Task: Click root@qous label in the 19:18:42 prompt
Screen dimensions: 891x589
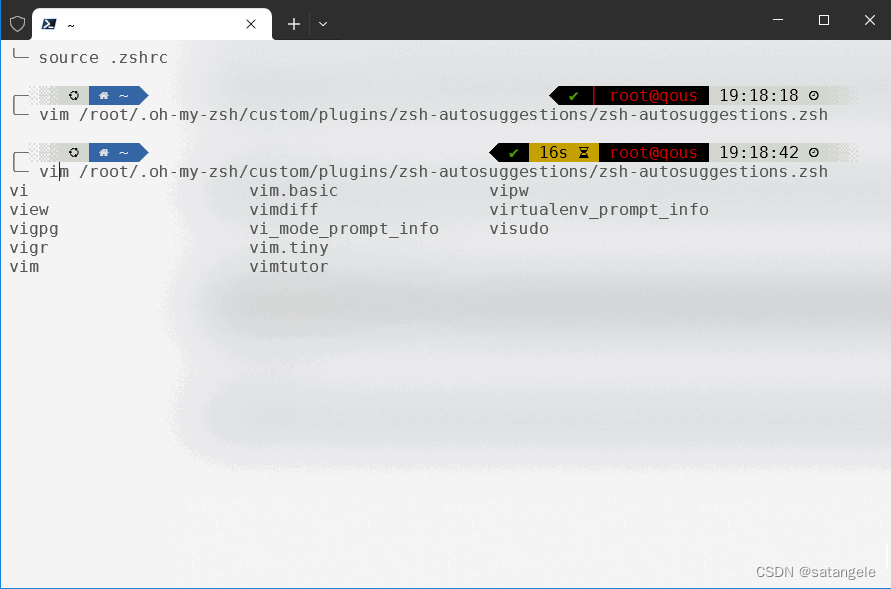Action: pyautogui.click(x=653, y=152)
